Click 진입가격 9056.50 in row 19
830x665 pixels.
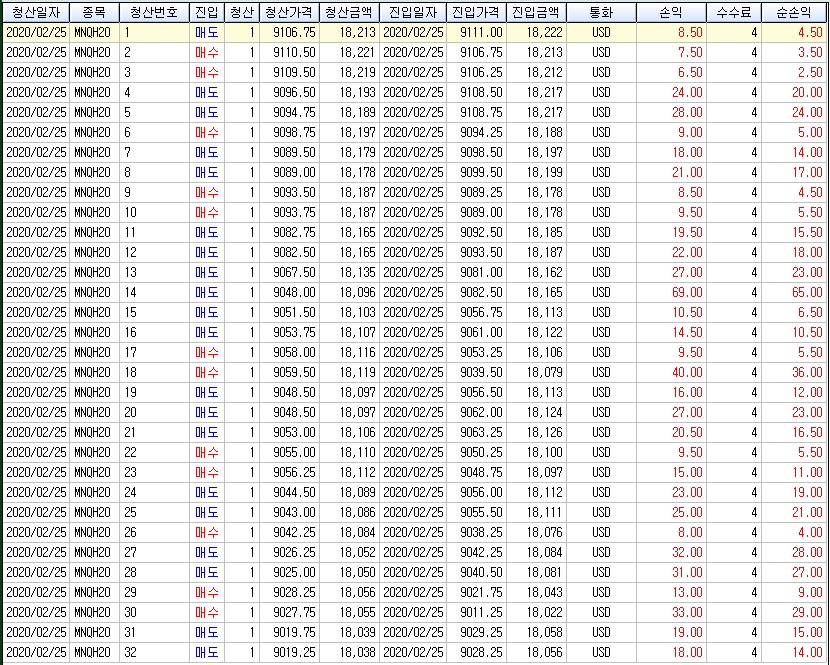pos(481,392)
